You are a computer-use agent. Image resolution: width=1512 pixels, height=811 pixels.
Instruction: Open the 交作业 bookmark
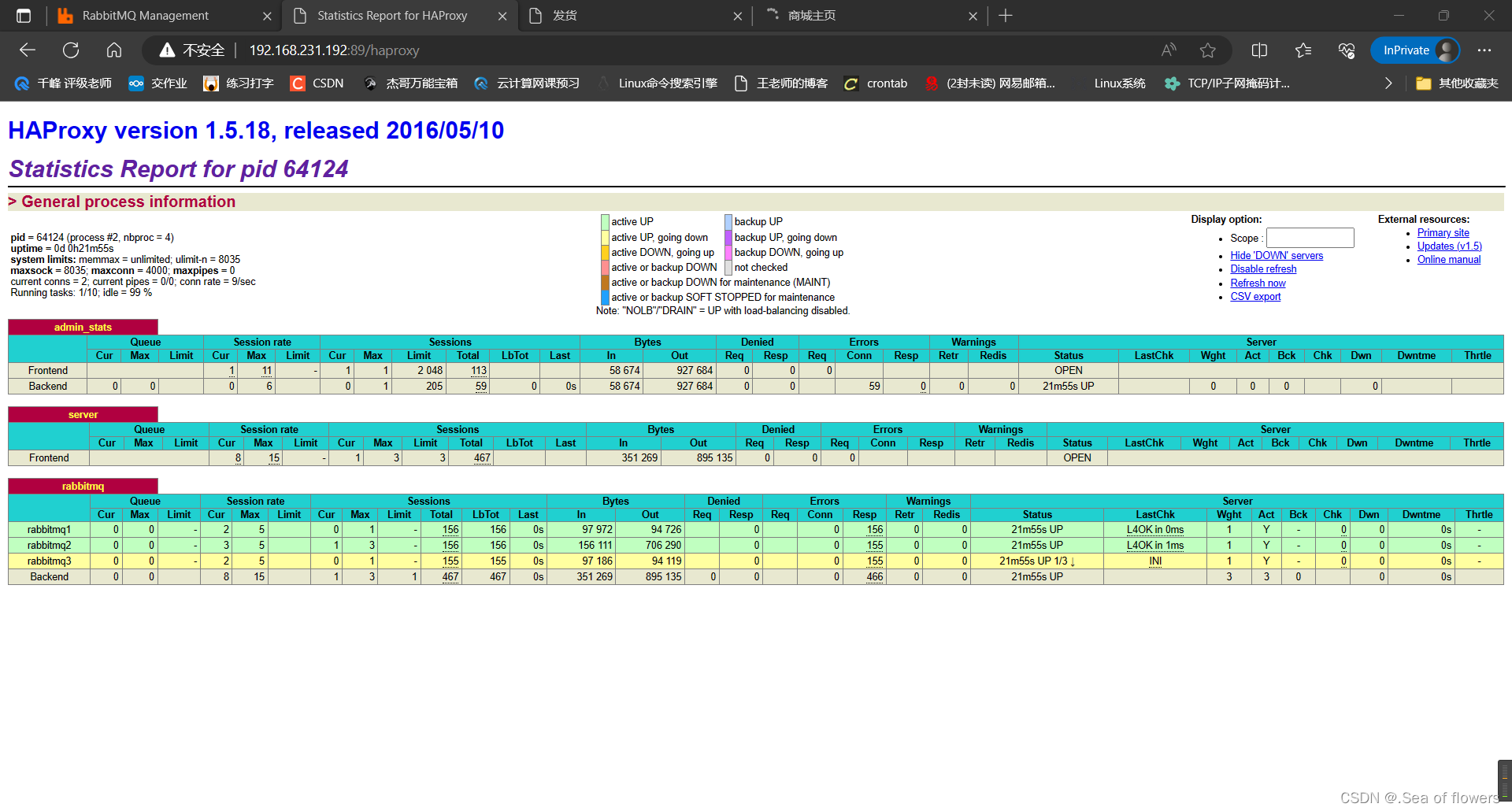click(158, 83)
